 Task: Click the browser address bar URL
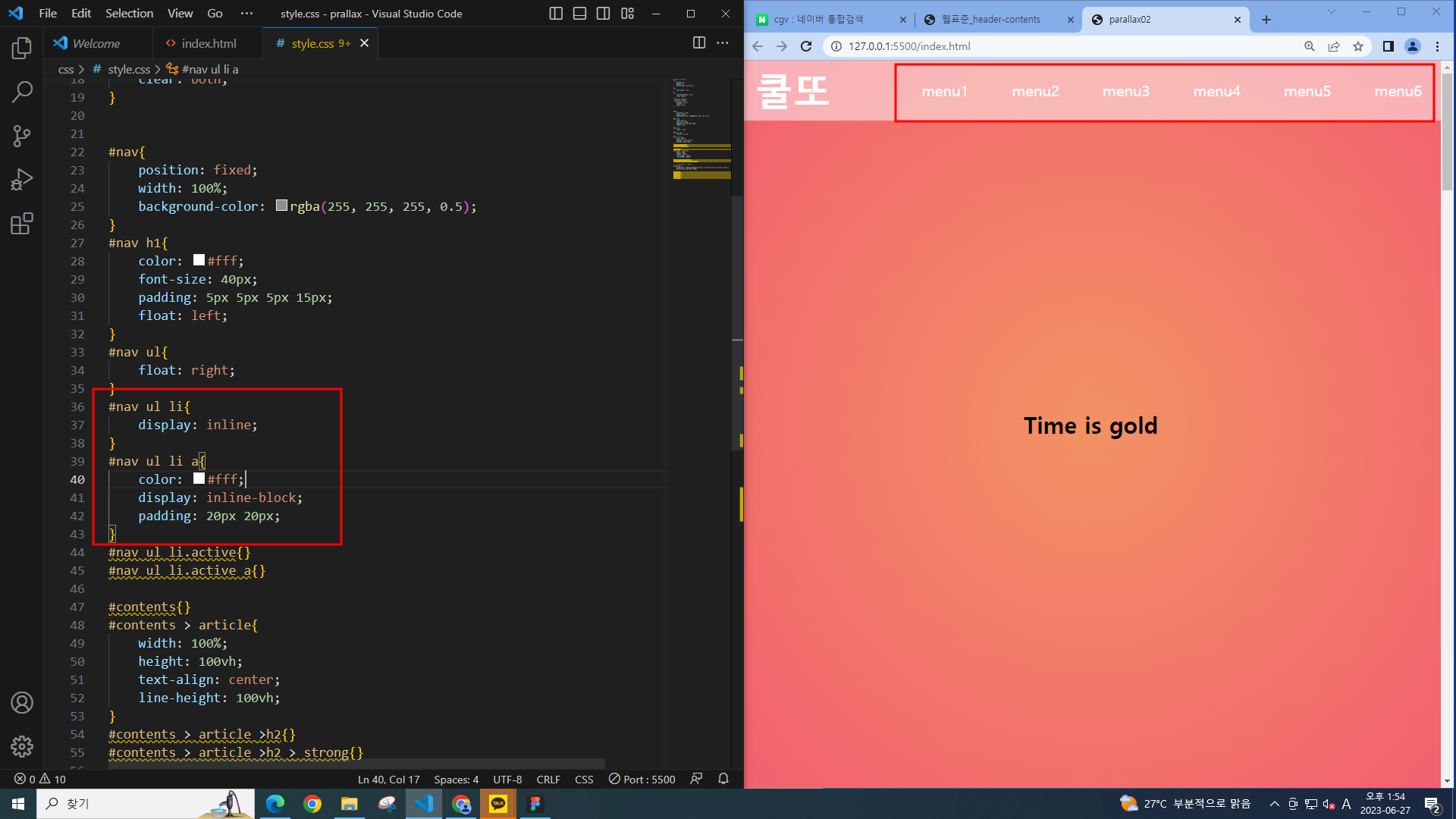coord(909,46)
